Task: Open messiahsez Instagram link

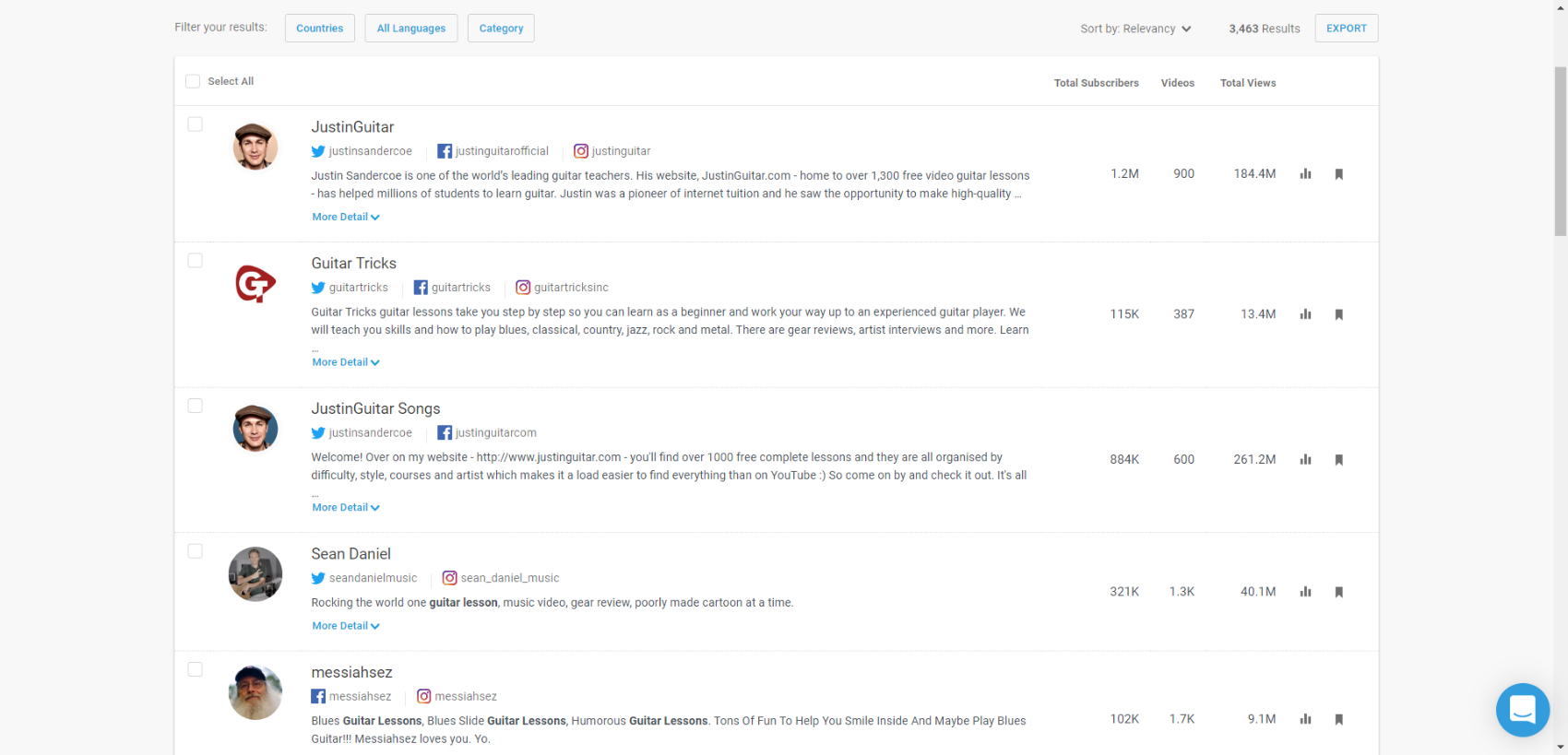Action: click(457, 696)
